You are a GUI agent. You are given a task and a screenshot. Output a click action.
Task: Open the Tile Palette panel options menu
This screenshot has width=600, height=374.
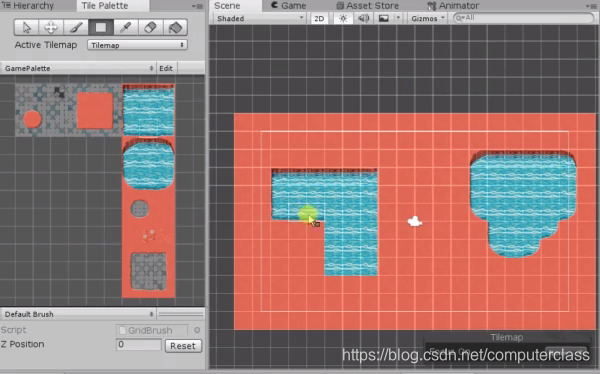click(x=197, y=6)
